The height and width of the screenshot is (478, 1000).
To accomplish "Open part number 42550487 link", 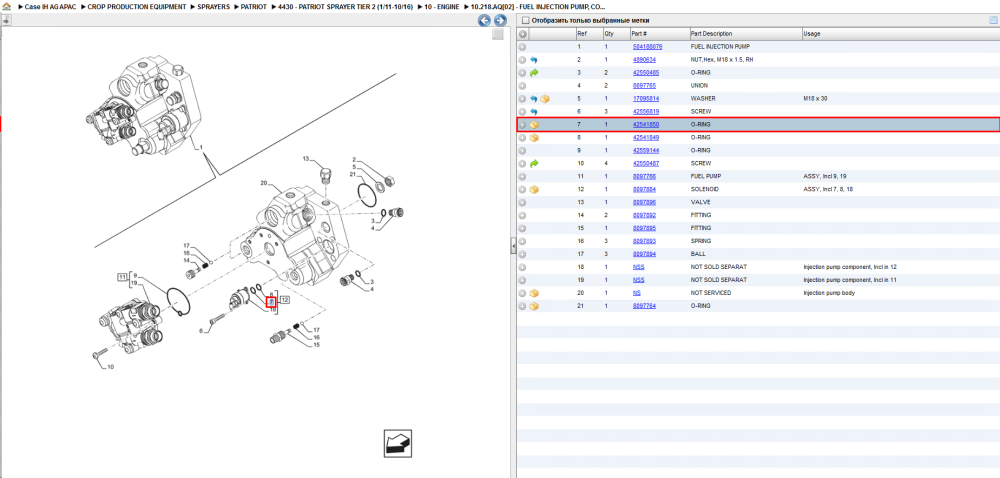I will [x=645, y=164].
